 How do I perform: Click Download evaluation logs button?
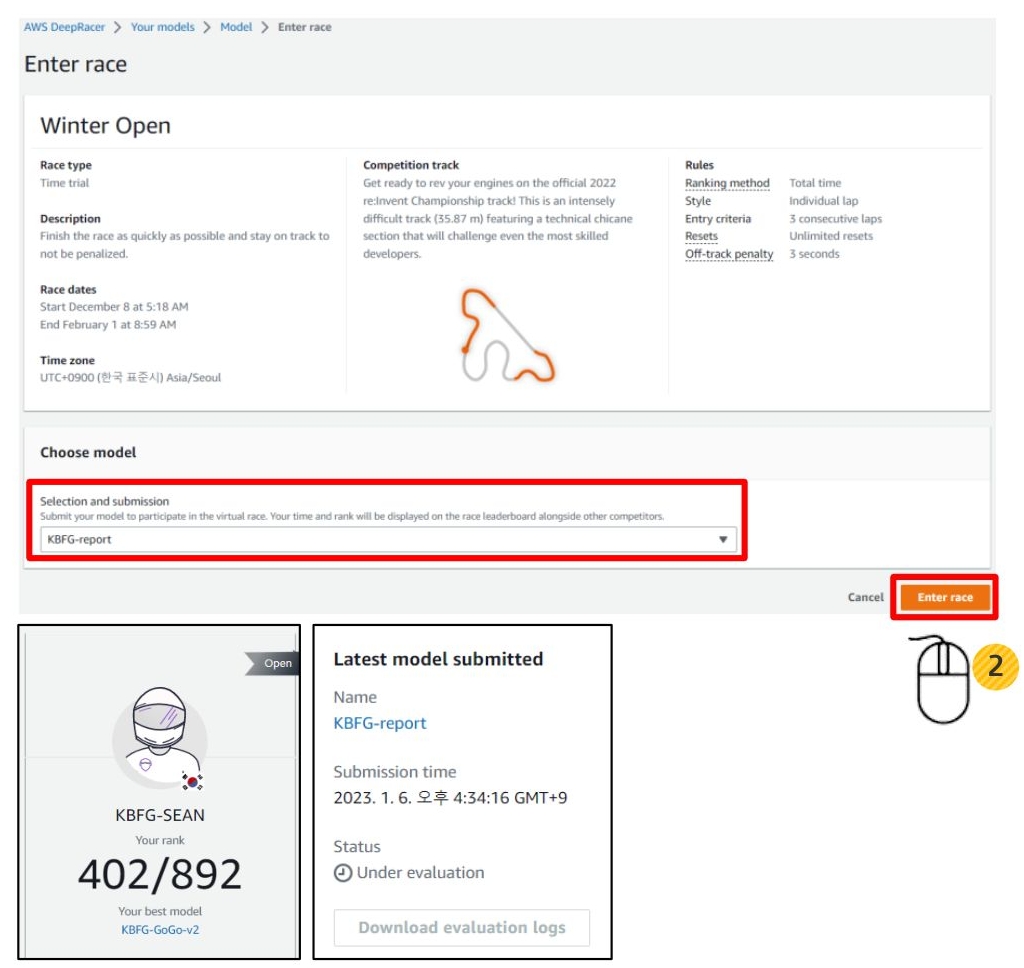[x=461, y=928]
